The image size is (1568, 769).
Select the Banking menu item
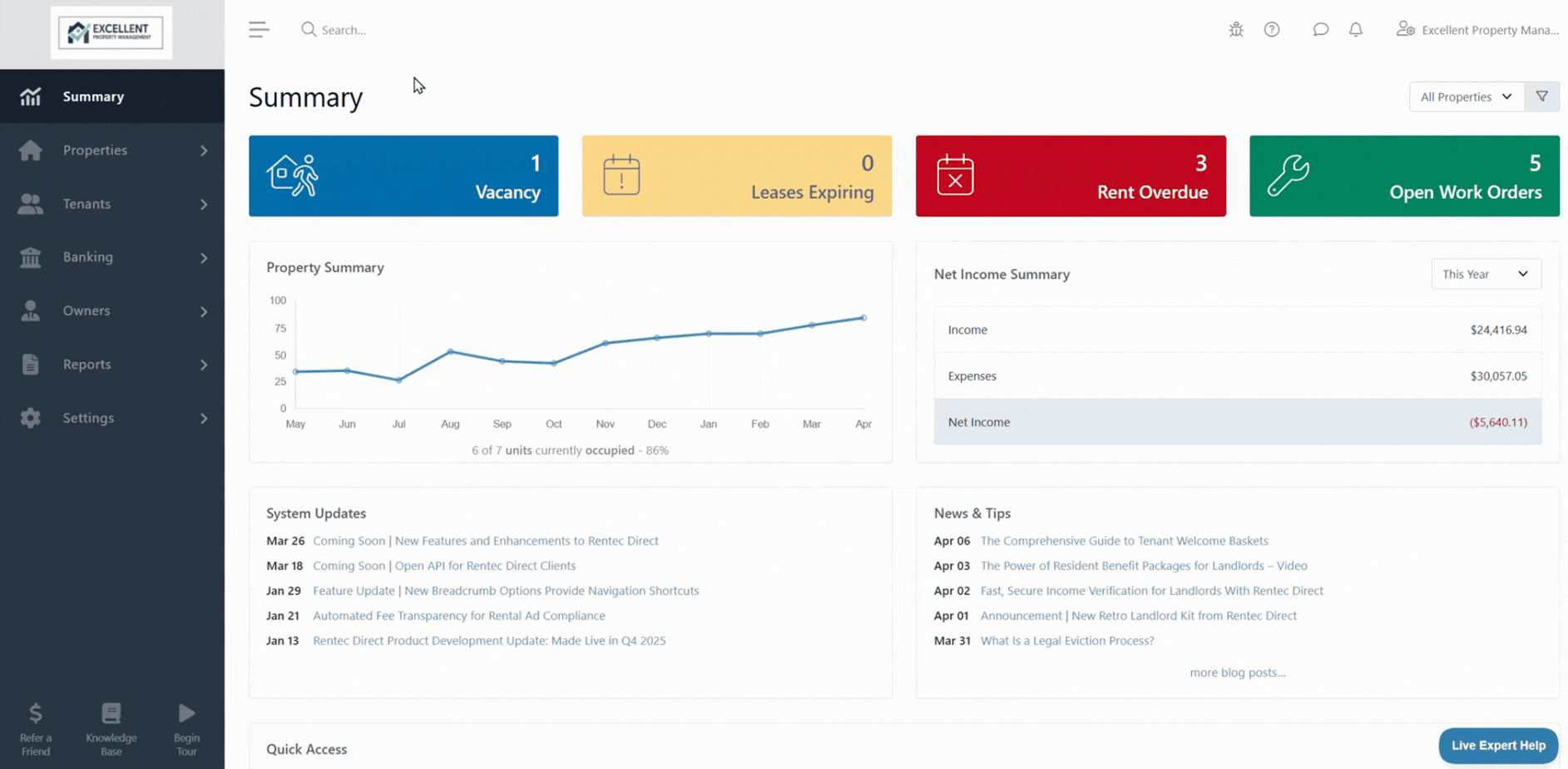coord(112,257)
